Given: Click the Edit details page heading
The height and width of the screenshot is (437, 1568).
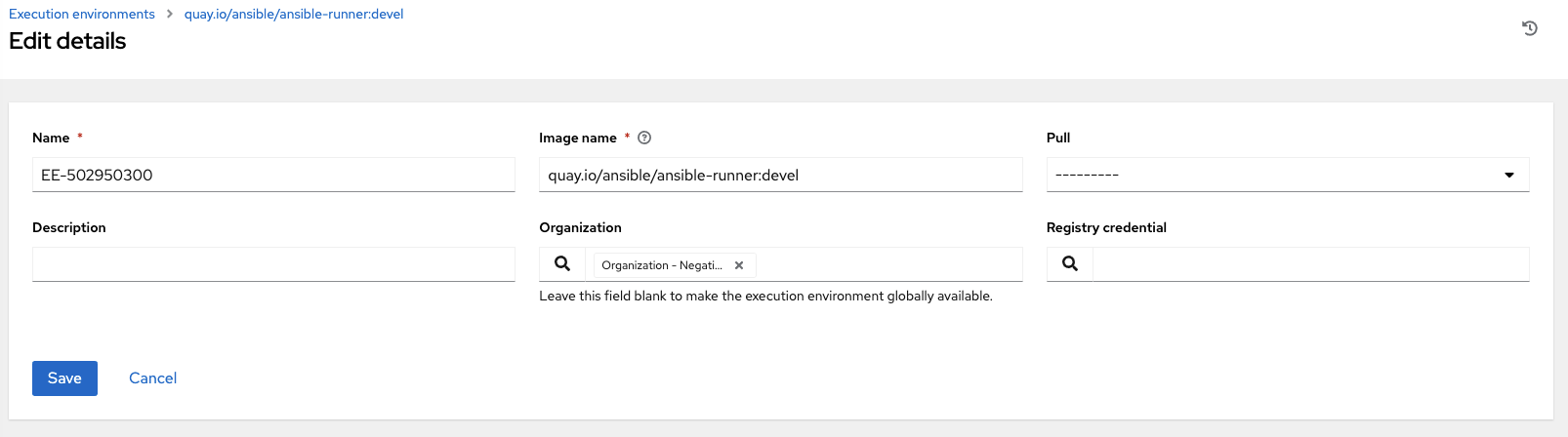Looking at the screenshot, I should pyautogui.click(x=67, y=41).
